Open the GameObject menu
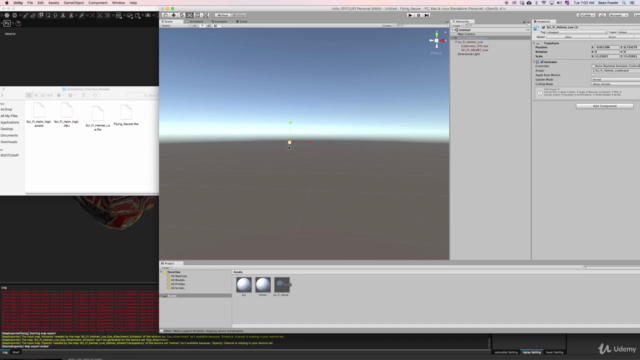640x360 pixels. pyautogui.click(x=73, y=3)
